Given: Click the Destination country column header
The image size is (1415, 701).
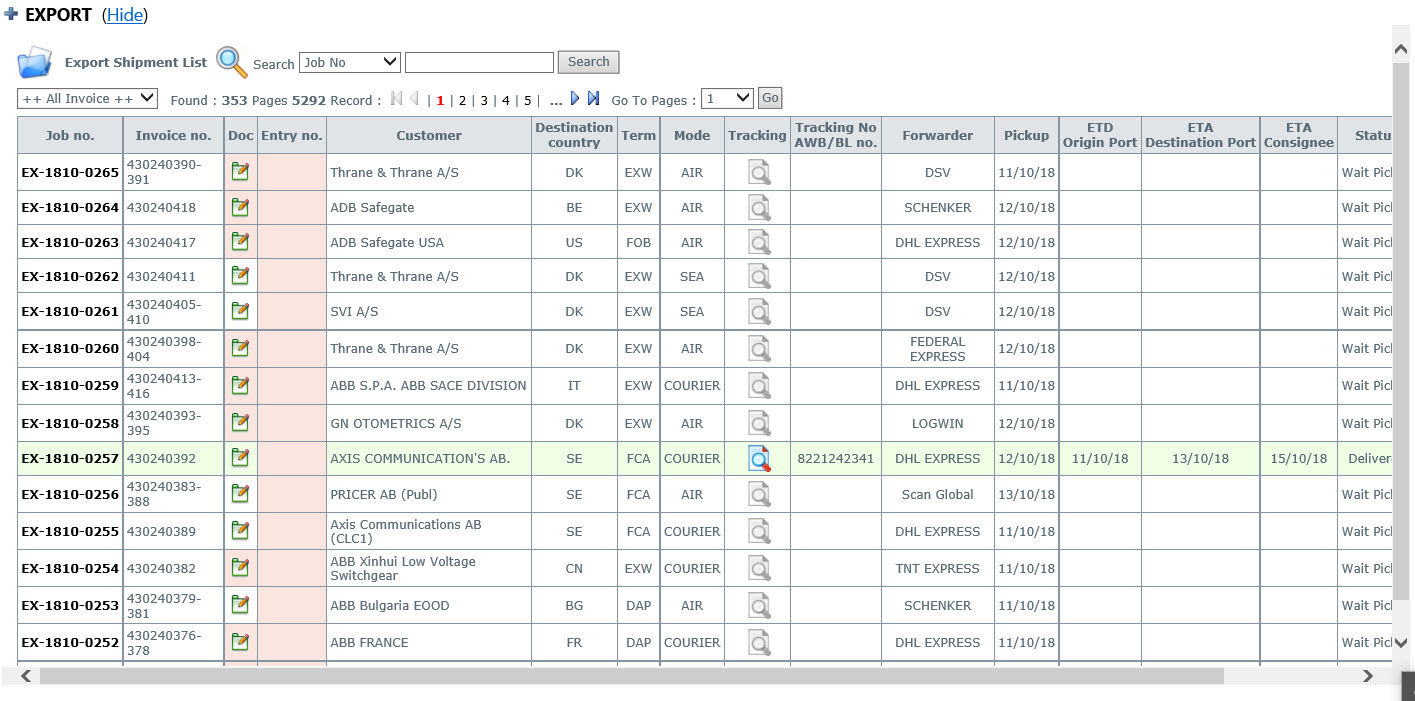Looking at the screenshot, I should click(574, 135).
